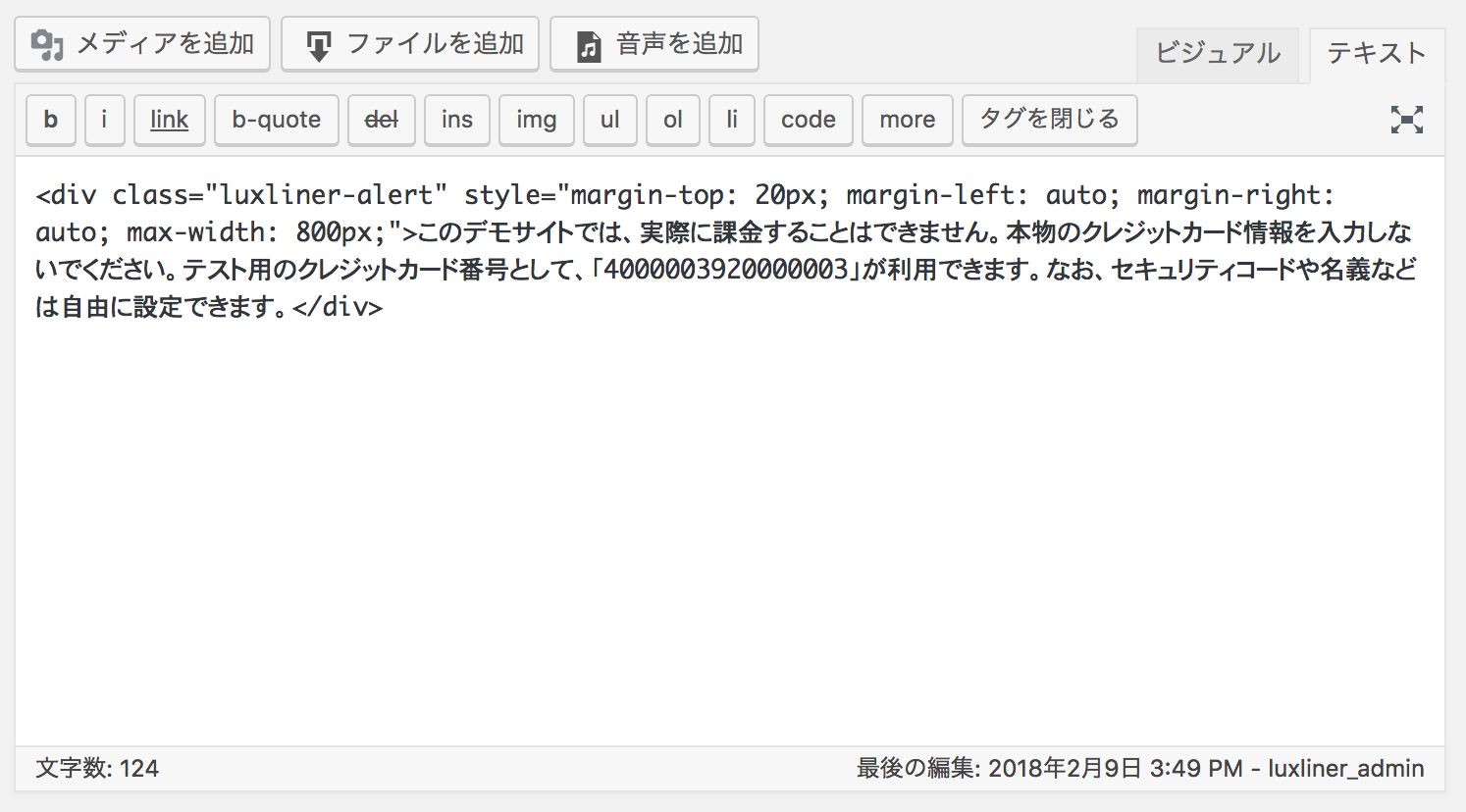1466x812 pixels.
Task: Insert blockquote using b-quote button
Action: [x=277, y=120]
